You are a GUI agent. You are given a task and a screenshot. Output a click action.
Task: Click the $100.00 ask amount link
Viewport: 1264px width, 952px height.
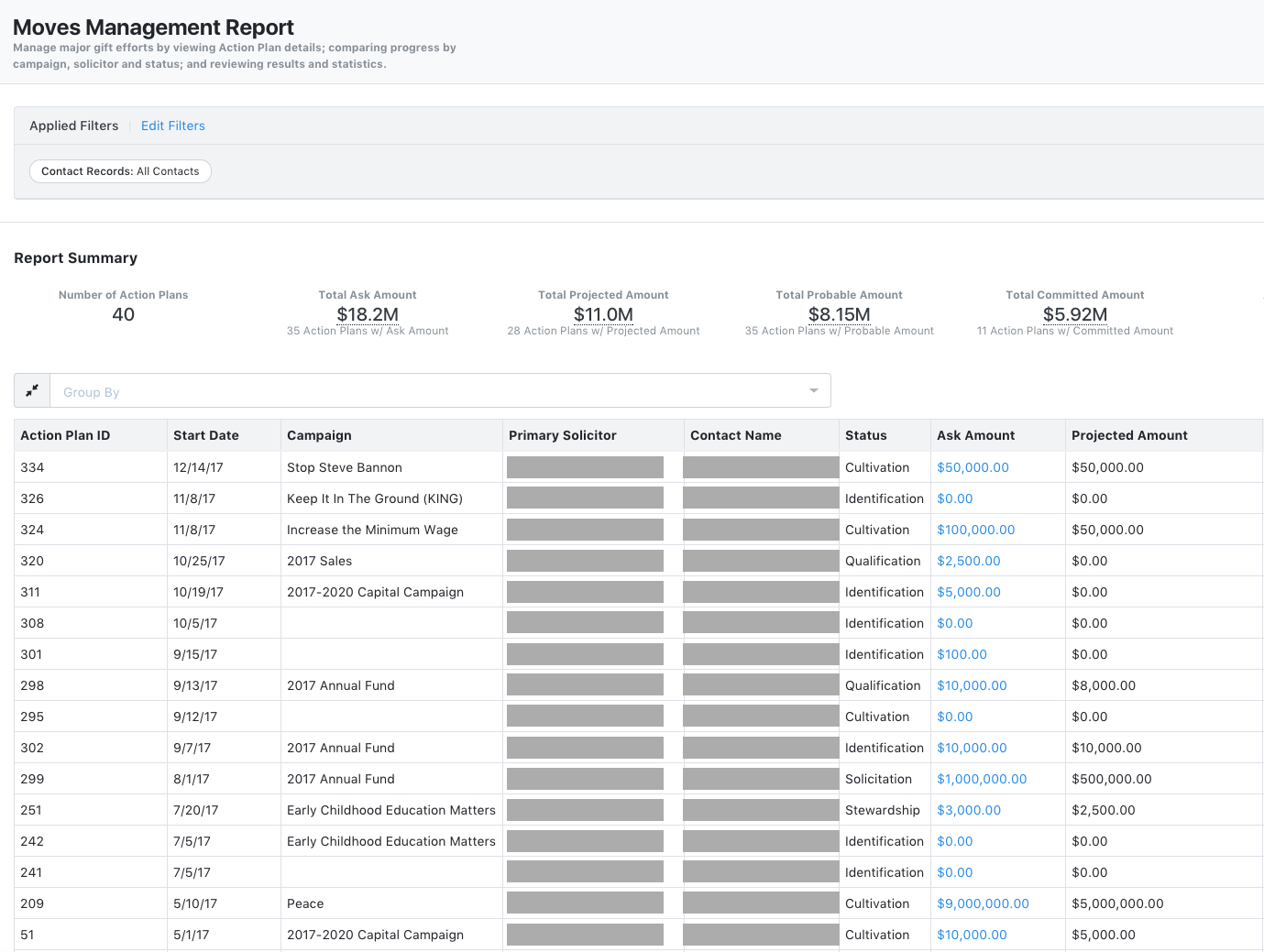962,654
